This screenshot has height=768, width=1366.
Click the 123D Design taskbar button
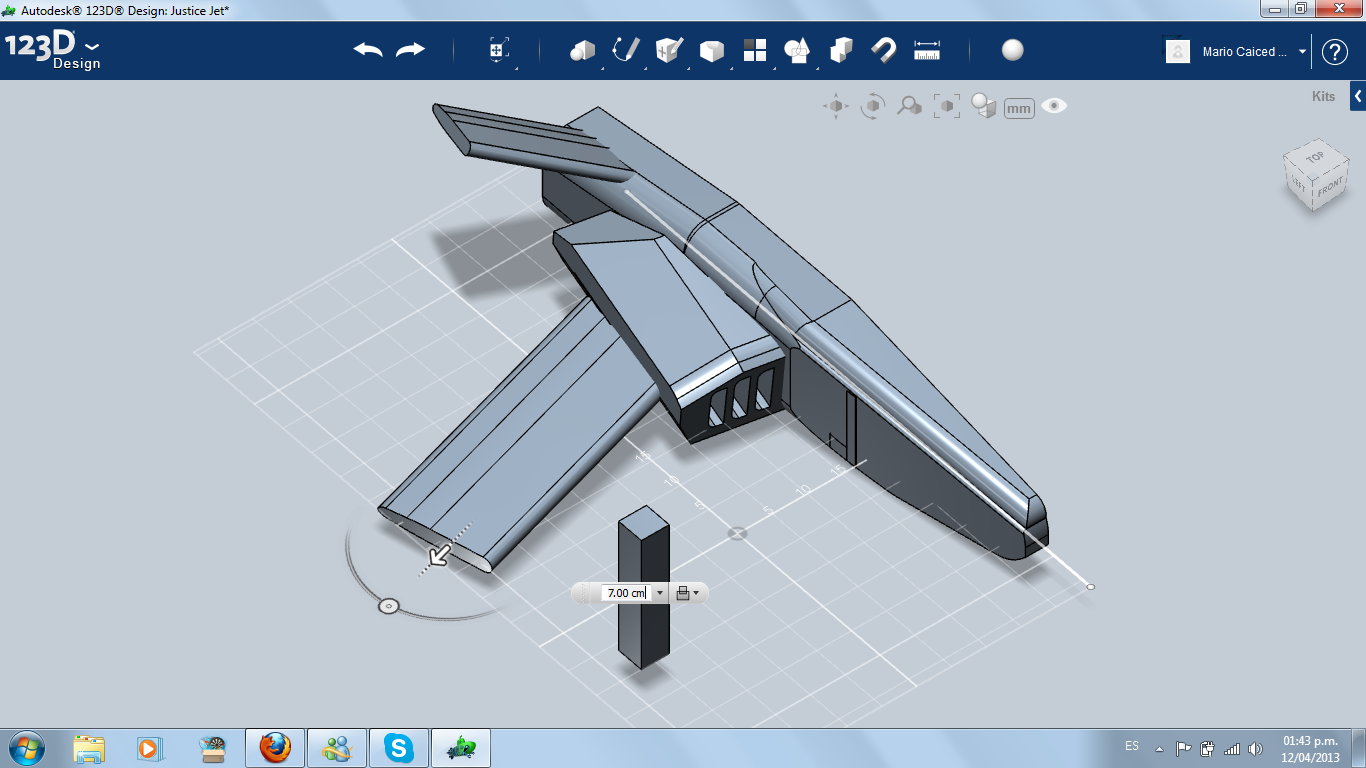pyautogui.click(x=462, y=748)
